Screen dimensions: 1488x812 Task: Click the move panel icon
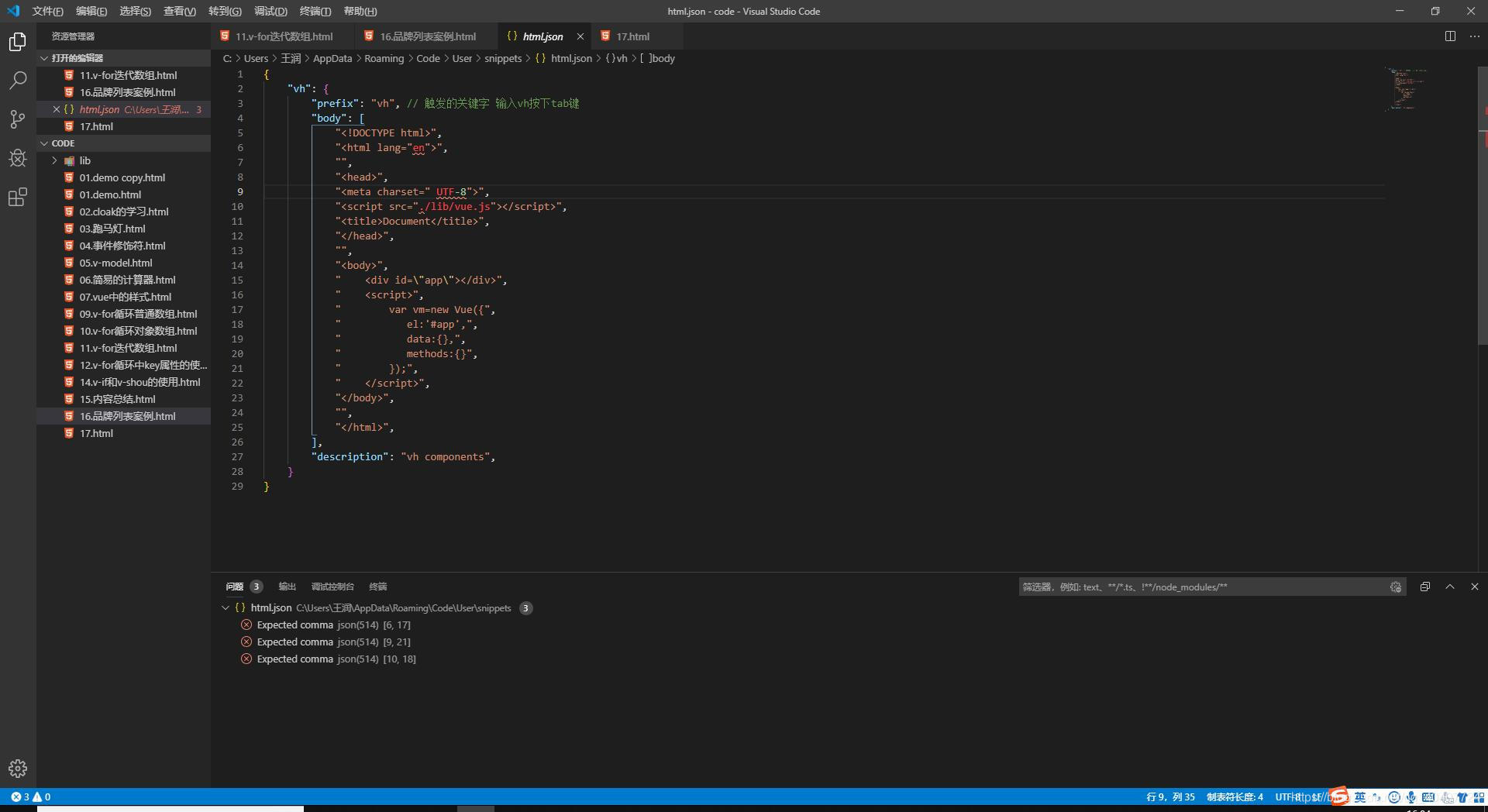1424,587
